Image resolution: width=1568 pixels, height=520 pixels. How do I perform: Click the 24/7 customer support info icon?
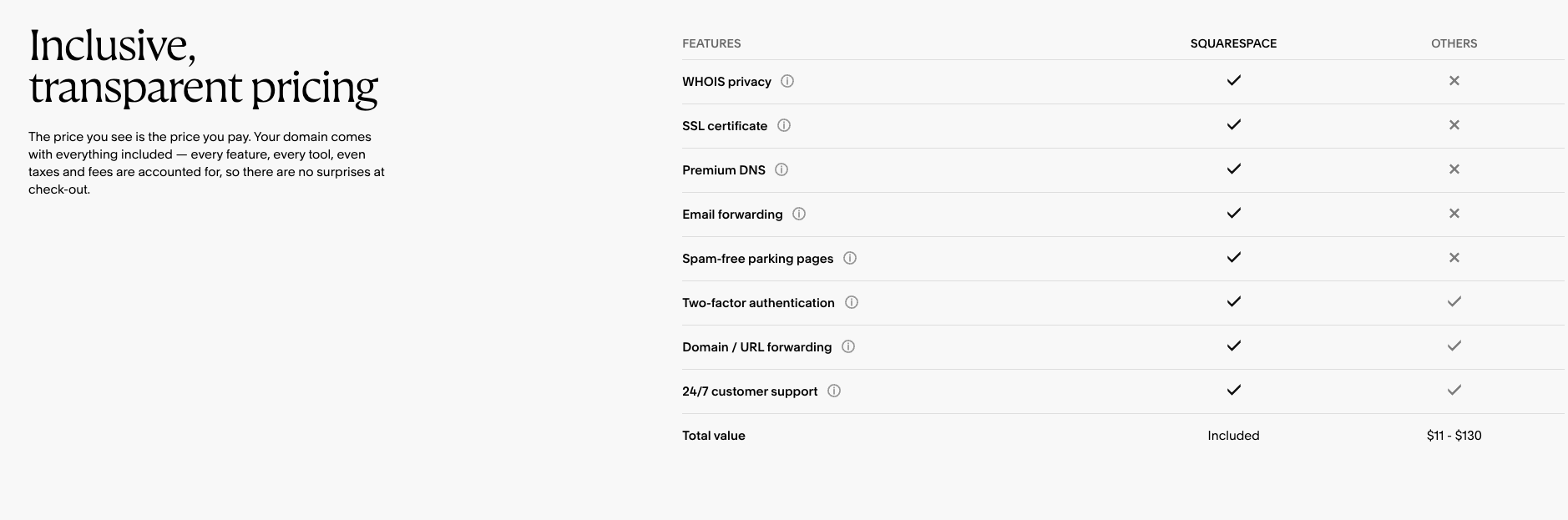[833, 391]
